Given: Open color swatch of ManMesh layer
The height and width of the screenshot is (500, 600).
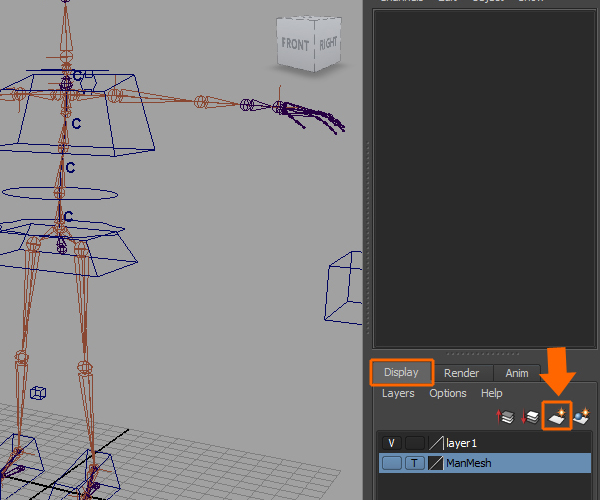Looking at the screenshot, I should (x=435, y=463).
